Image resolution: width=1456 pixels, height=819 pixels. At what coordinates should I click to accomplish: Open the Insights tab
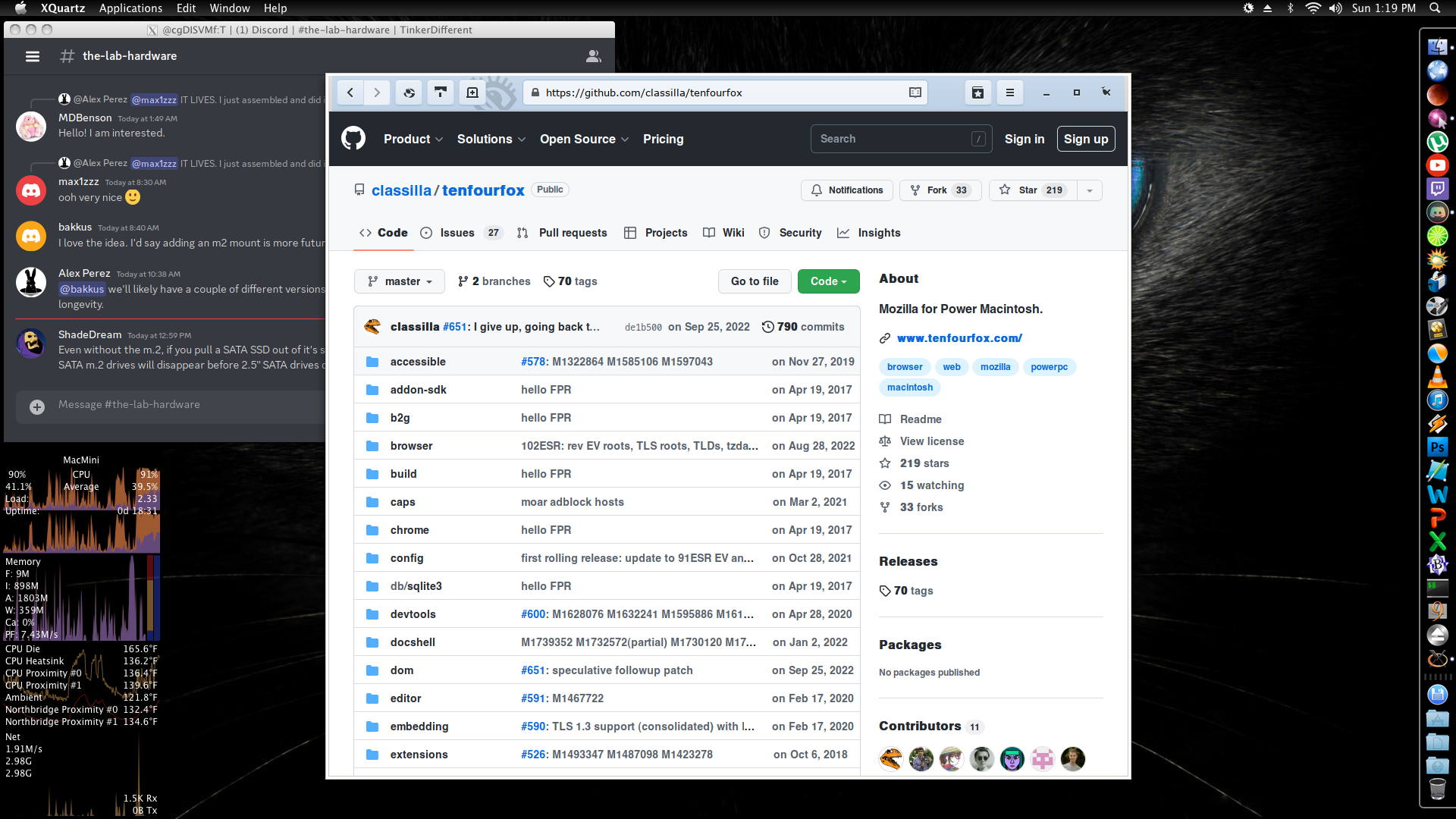point(878,233)
